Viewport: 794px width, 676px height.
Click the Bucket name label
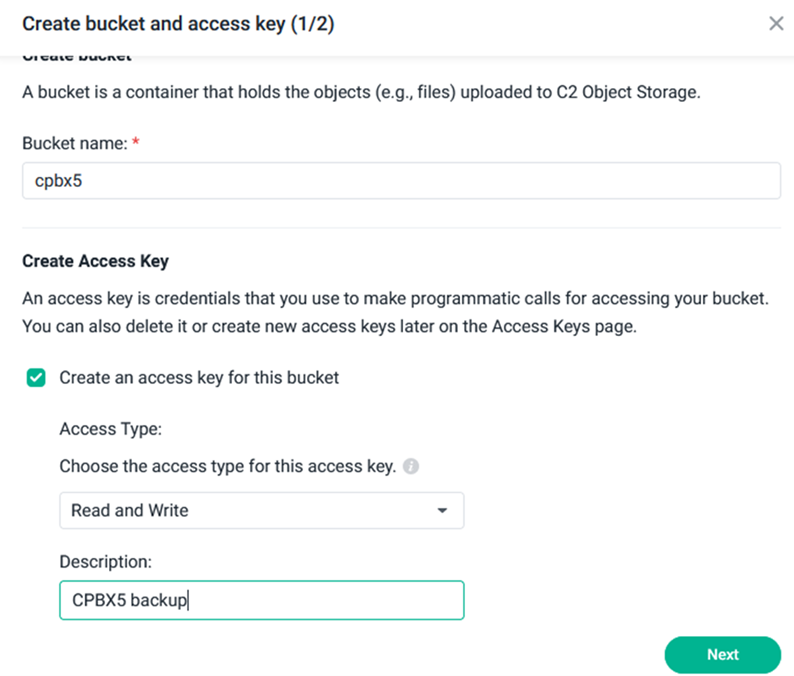point(75,143)
